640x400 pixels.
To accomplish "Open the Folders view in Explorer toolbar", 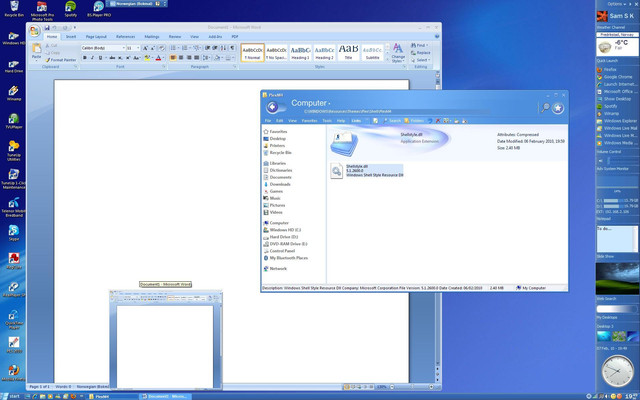I will click(416, 121).
